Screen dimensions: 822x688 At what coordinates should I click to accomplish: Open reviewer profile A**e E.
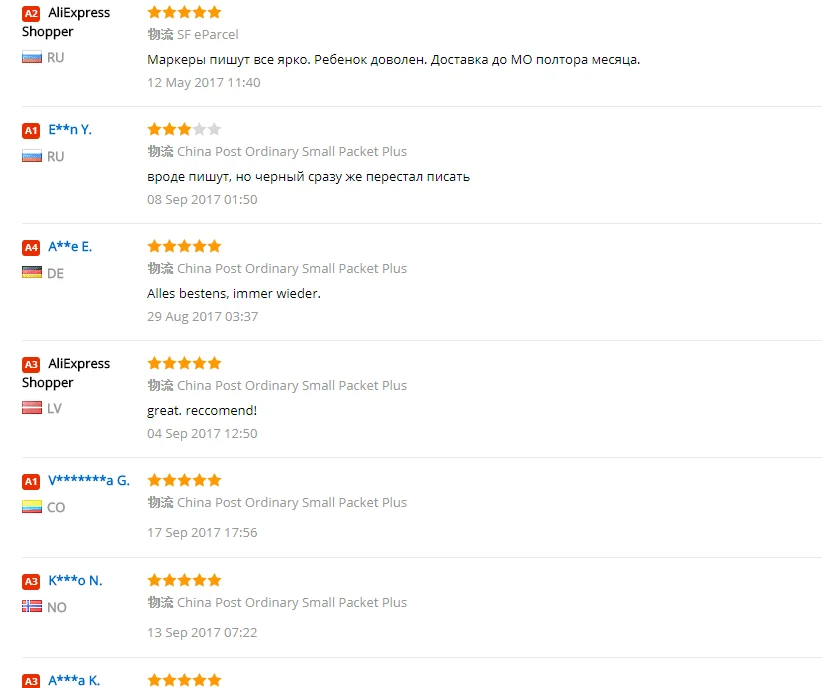pos(70,246)
